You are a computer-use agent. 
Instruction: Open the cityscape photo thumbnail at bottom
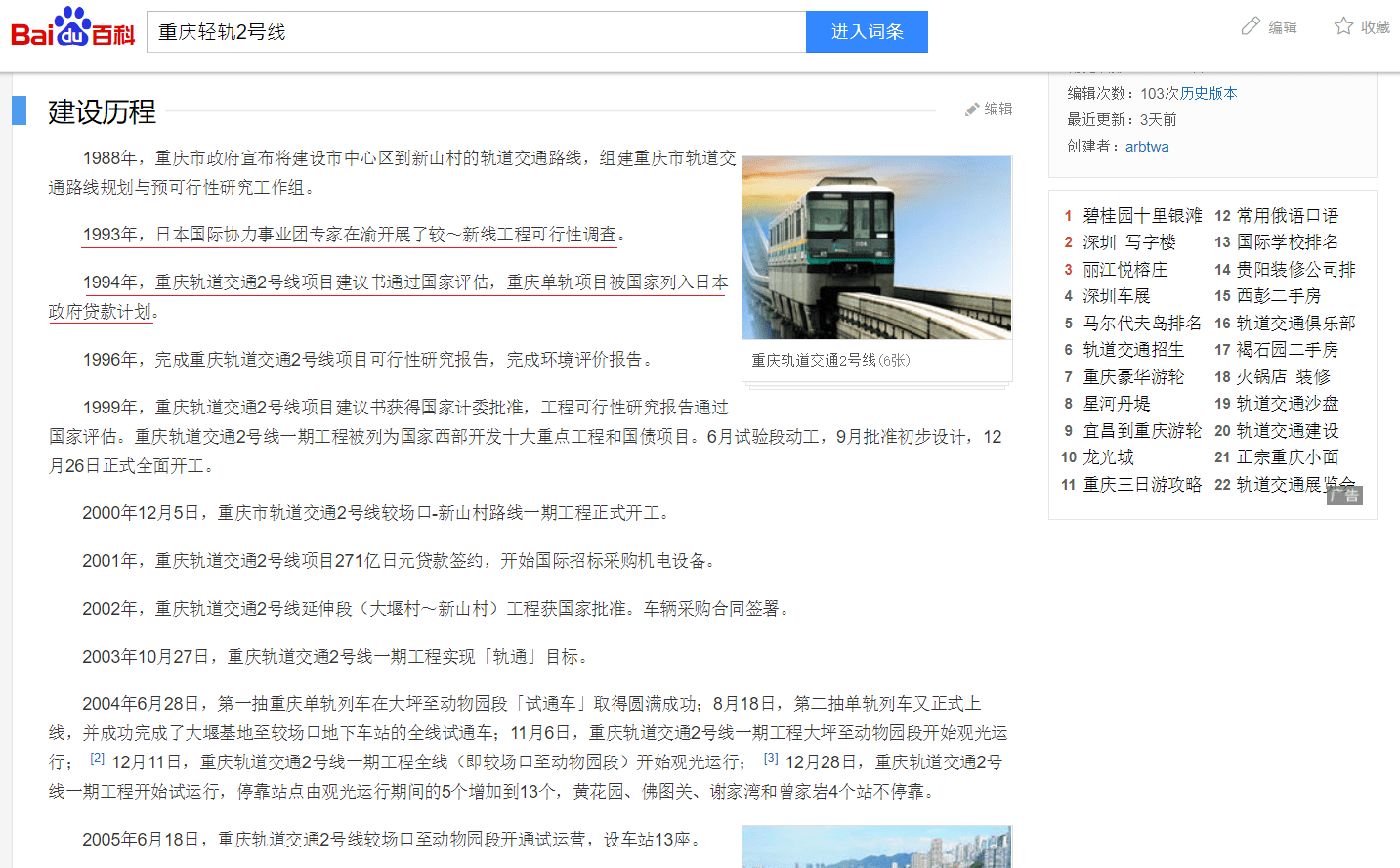[x=876, y=846]
